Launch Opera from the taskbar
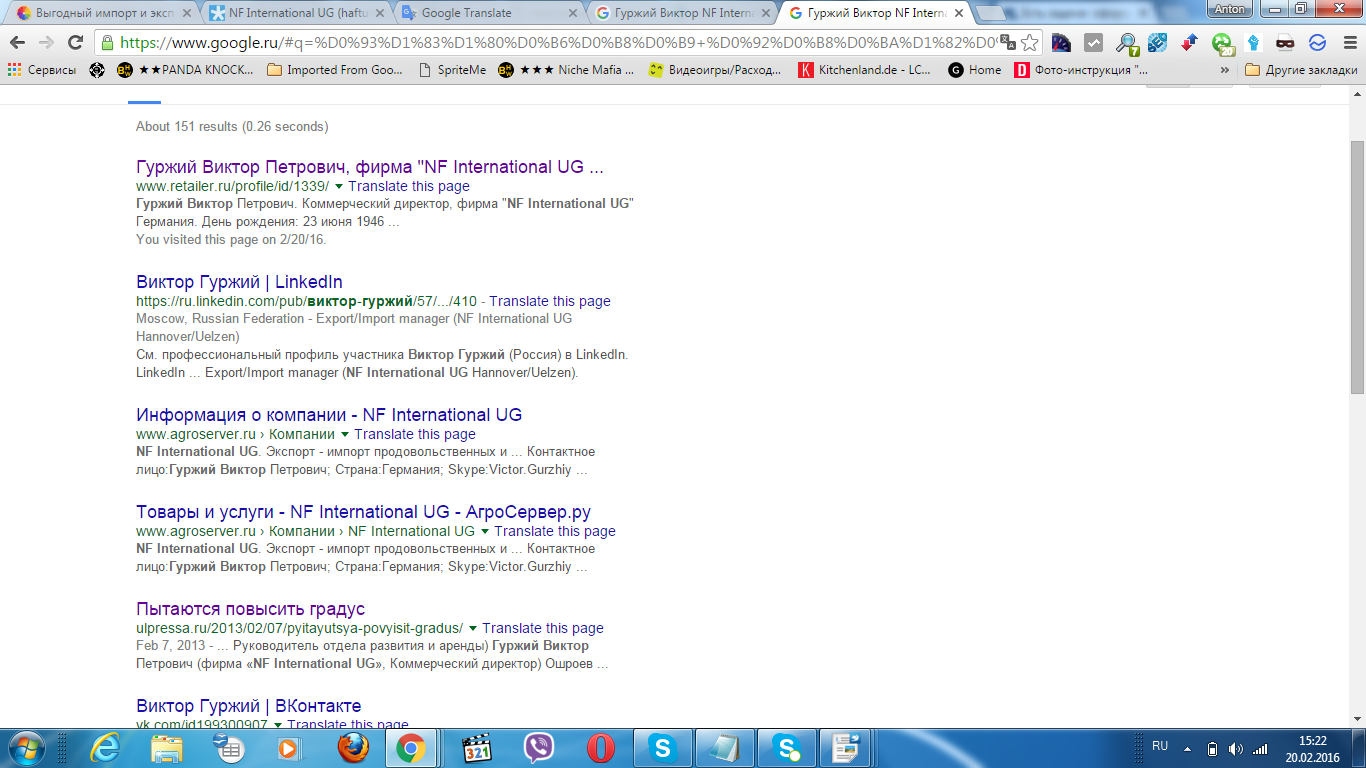This screenshot has height=768, width=1366. click(600, 748)
